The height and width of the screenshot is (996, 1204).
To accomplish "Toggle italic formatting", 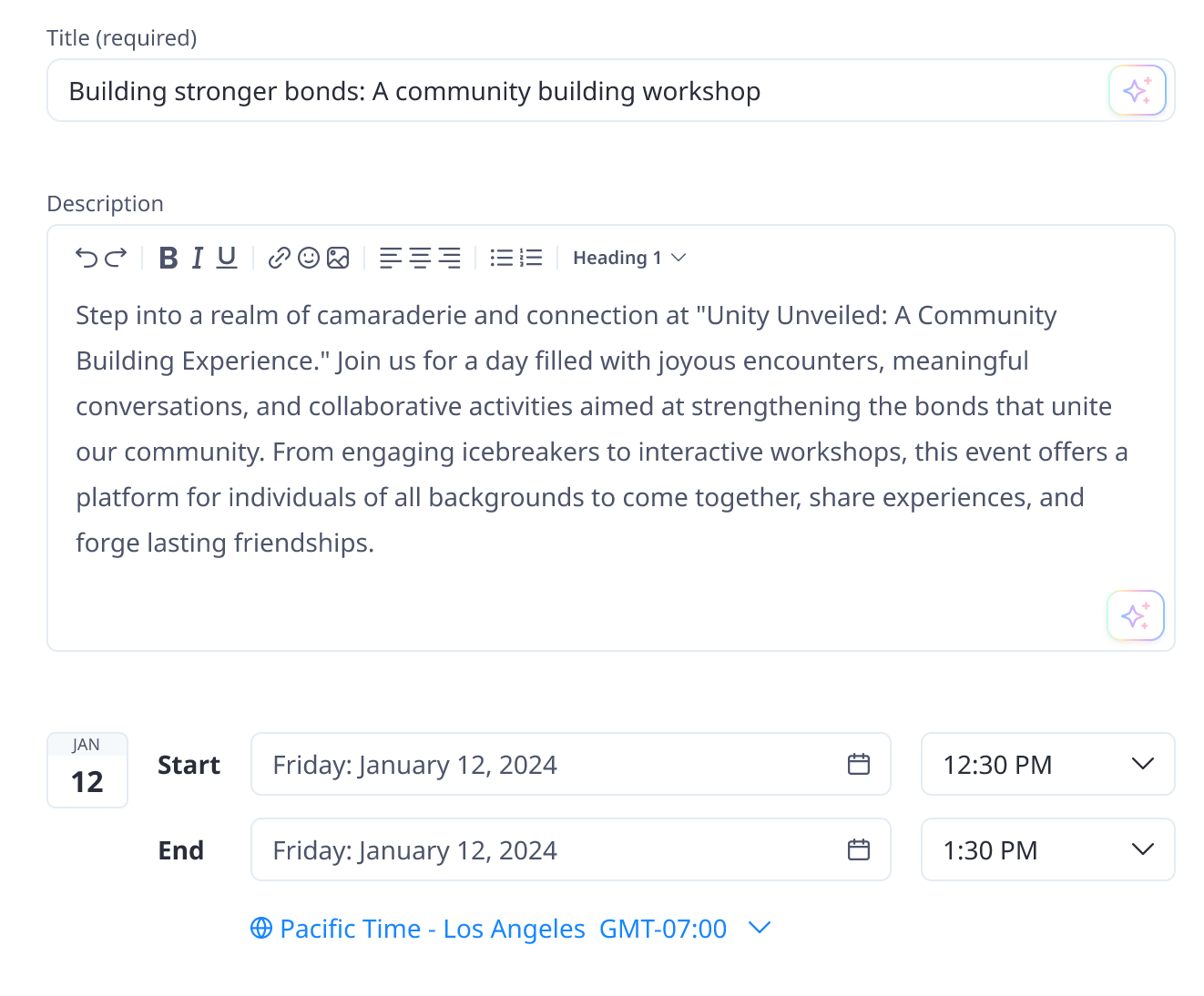I will 198,259.
